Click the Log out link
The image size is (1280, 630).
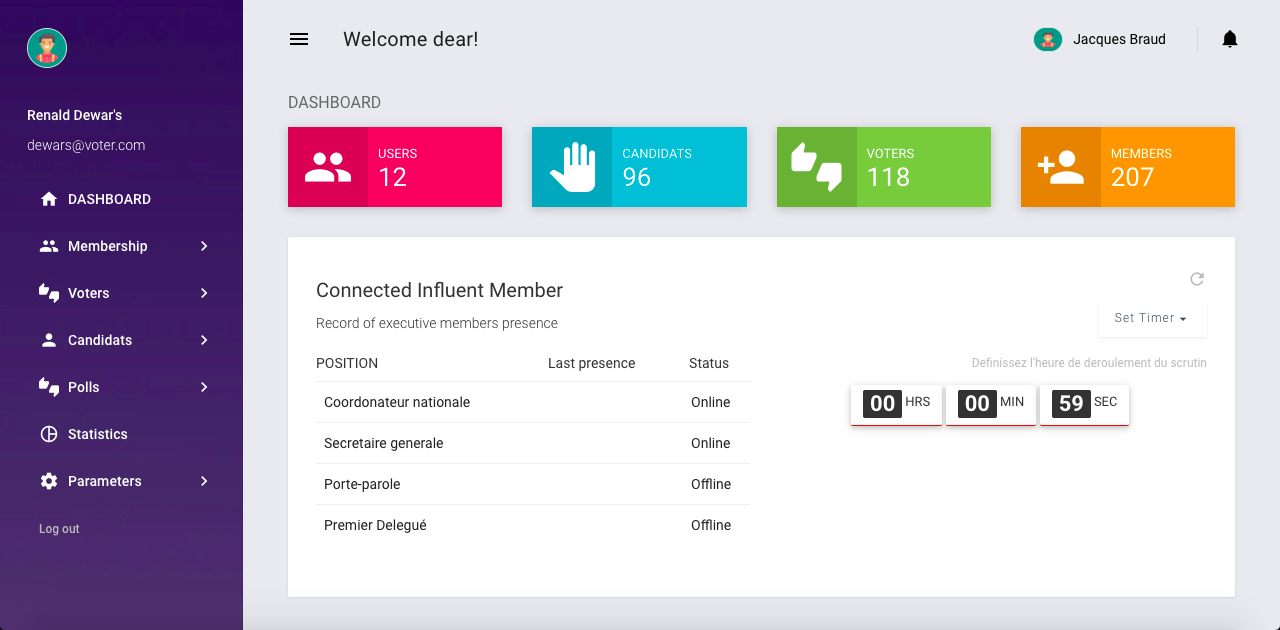pyautogui.click(x=59, y=529)
